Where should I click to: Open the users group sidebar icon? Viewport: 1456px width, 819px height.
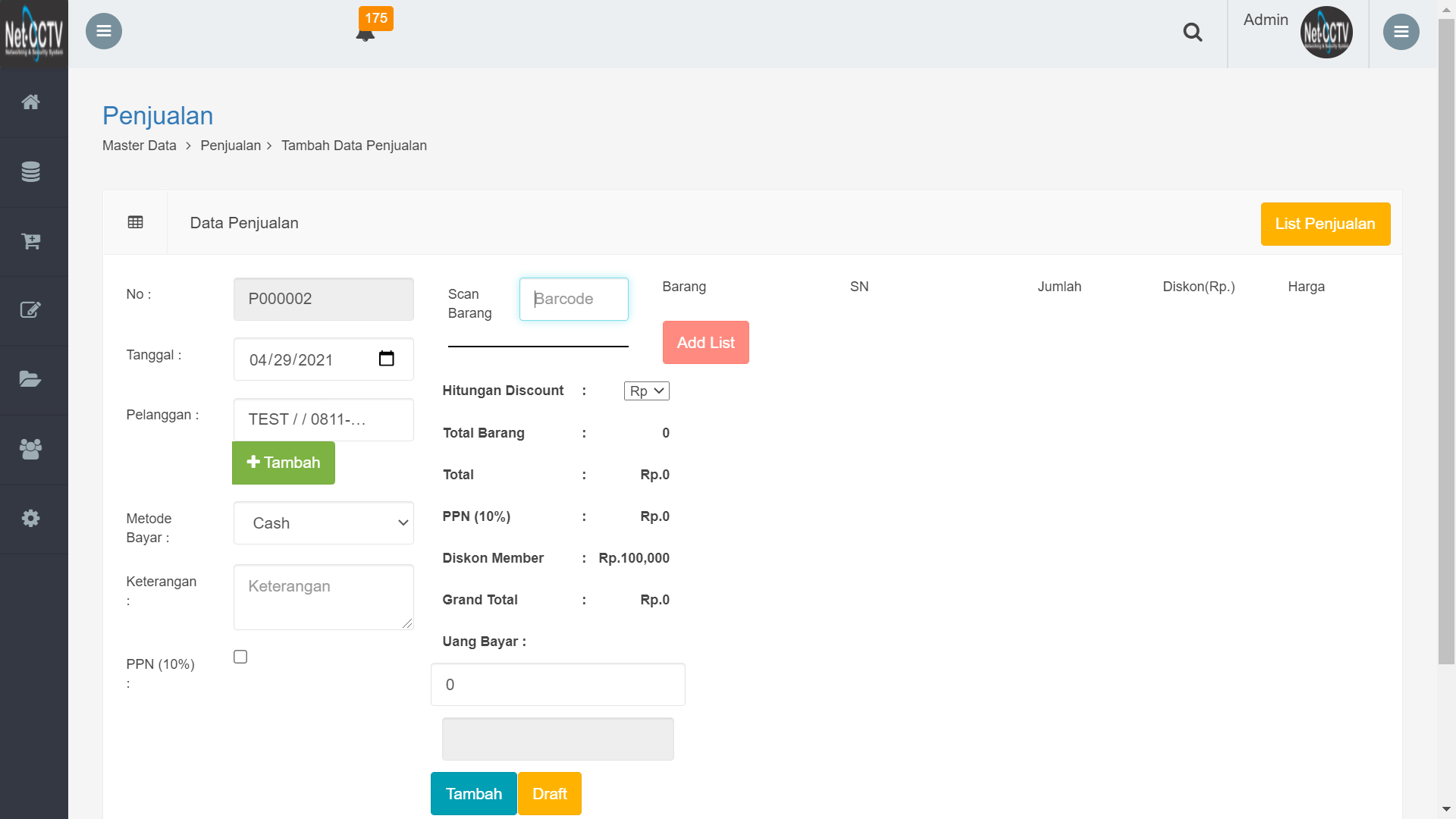click(x=30, y=449)
